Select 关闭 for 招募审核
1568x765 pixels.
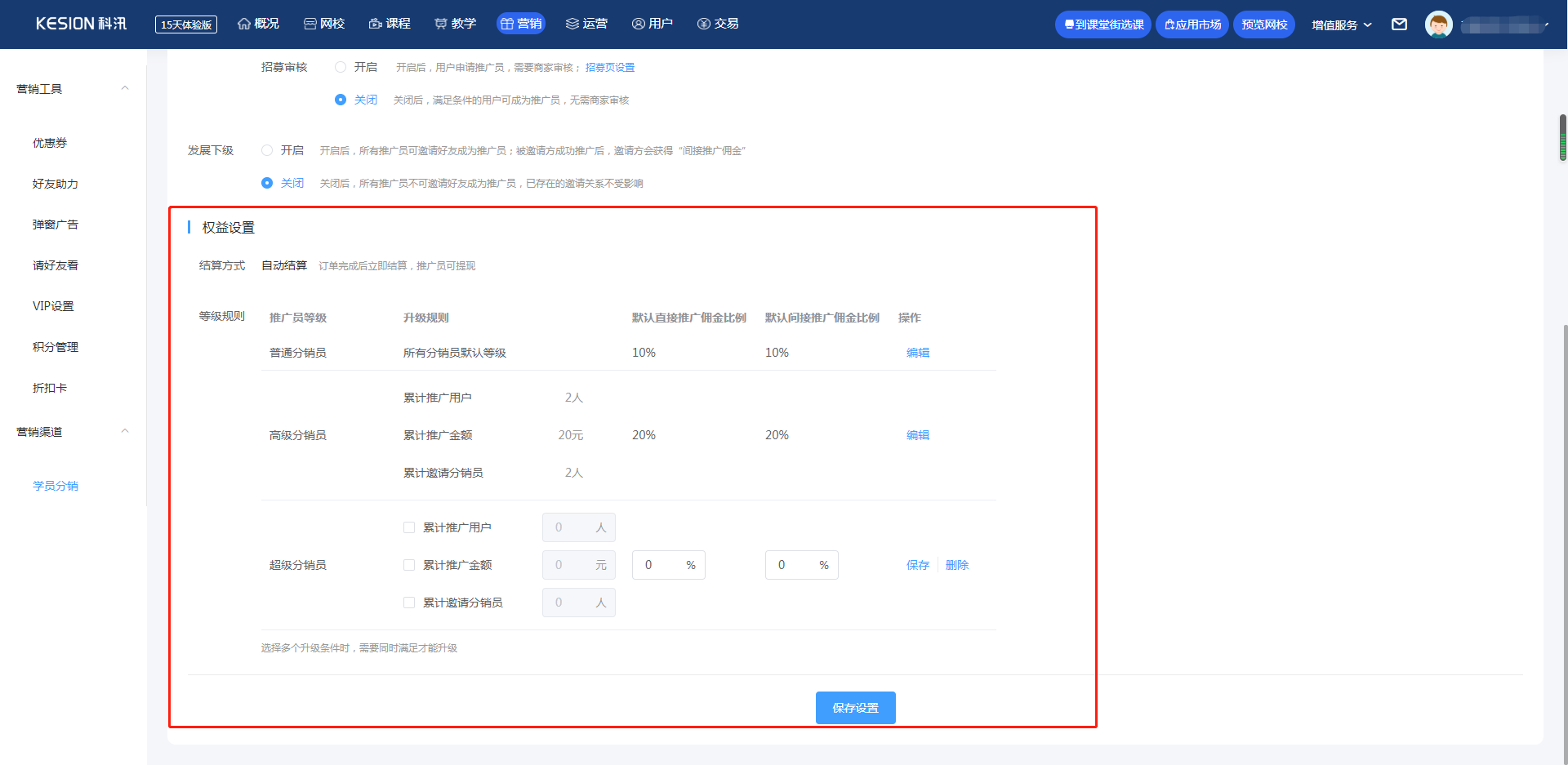[341, 100]
